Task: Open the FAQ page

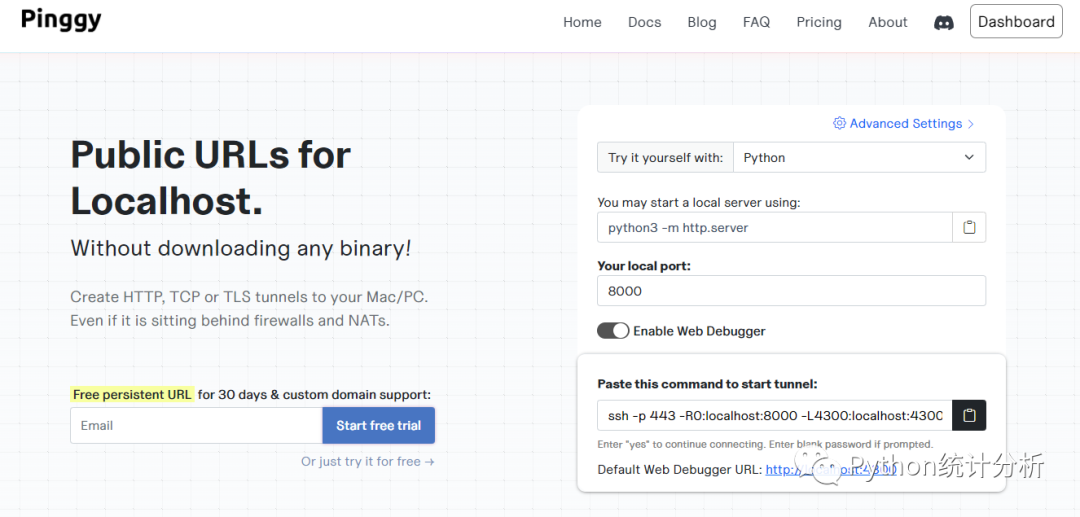Action: click(756, 22)
